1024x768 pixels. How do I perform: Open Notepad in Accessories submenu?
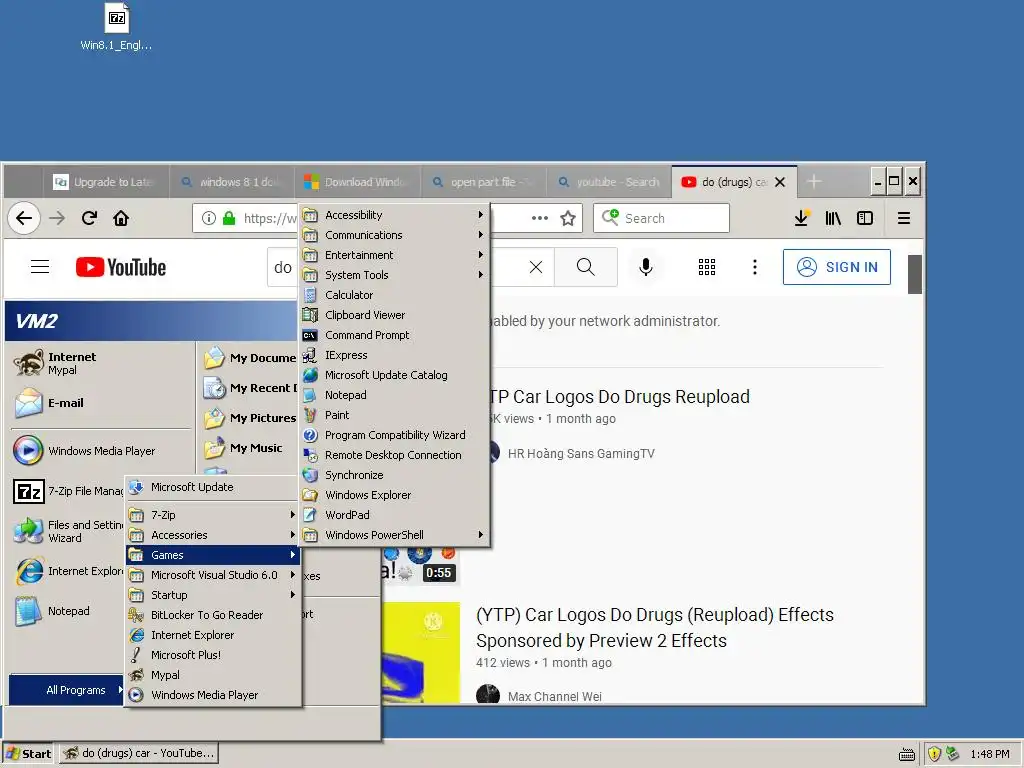pos(394,395)
